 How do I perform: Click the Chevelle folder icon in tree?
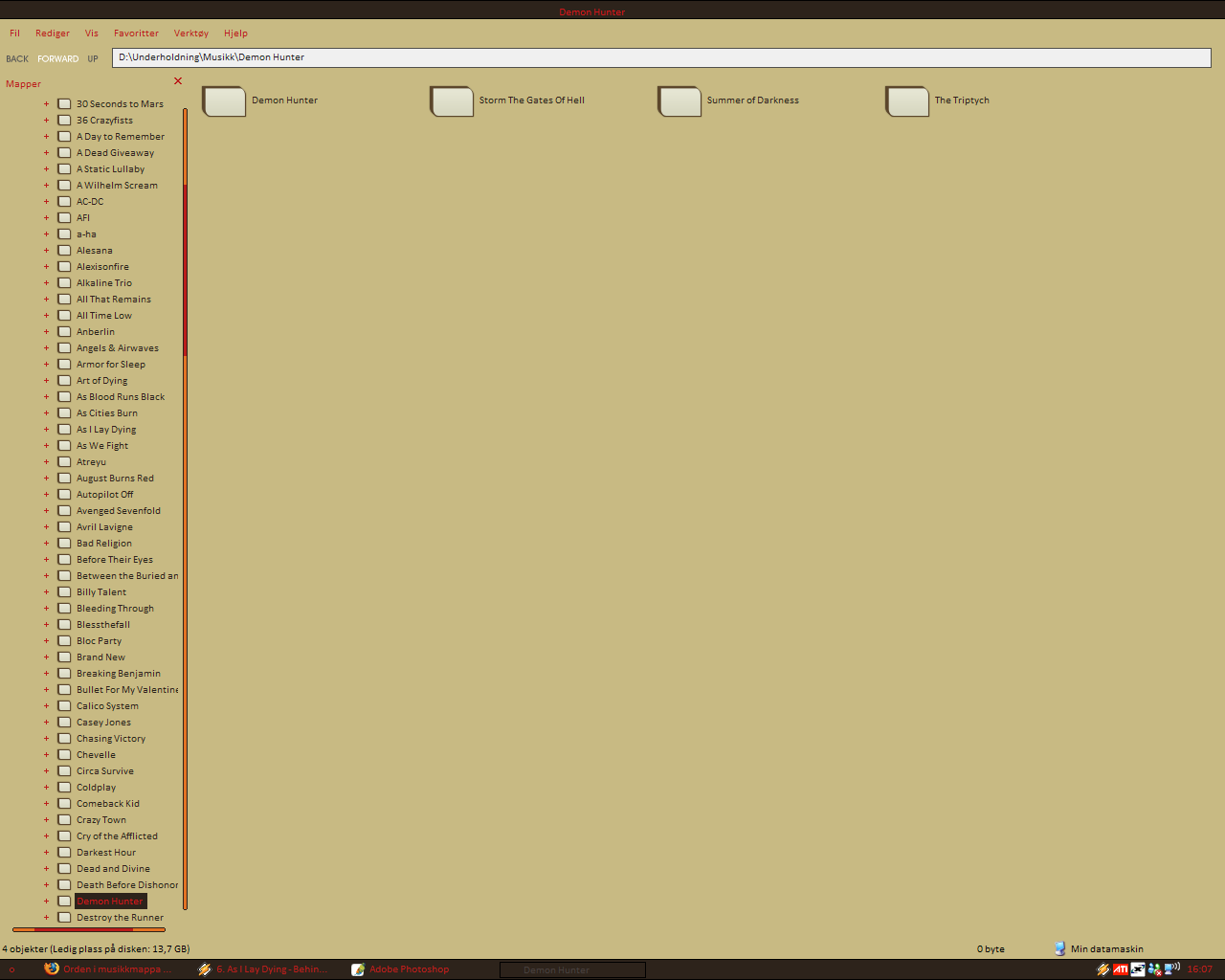coord(64,754)
